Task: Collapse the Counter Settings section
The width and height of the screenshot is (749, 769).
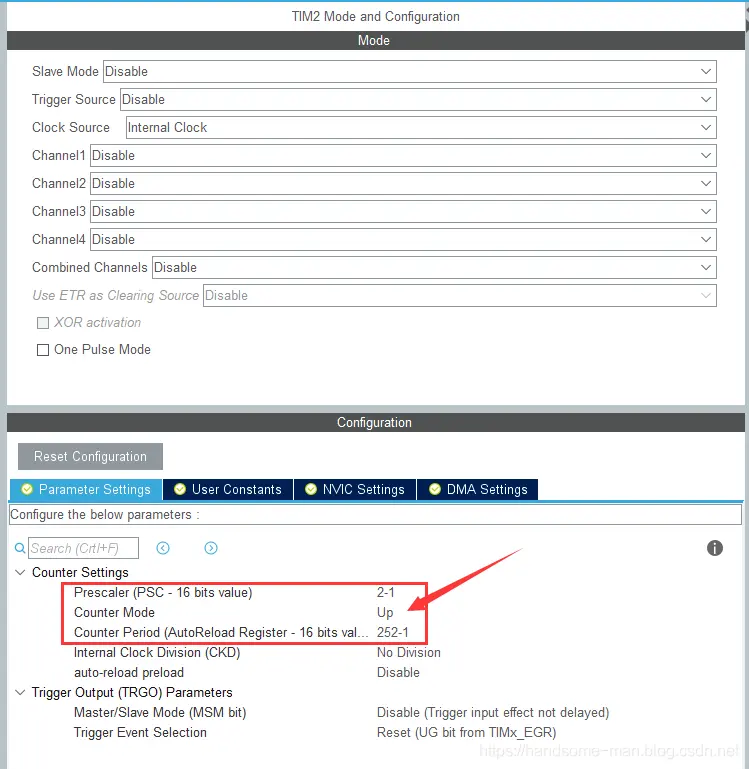Action: tap(20, 572)
